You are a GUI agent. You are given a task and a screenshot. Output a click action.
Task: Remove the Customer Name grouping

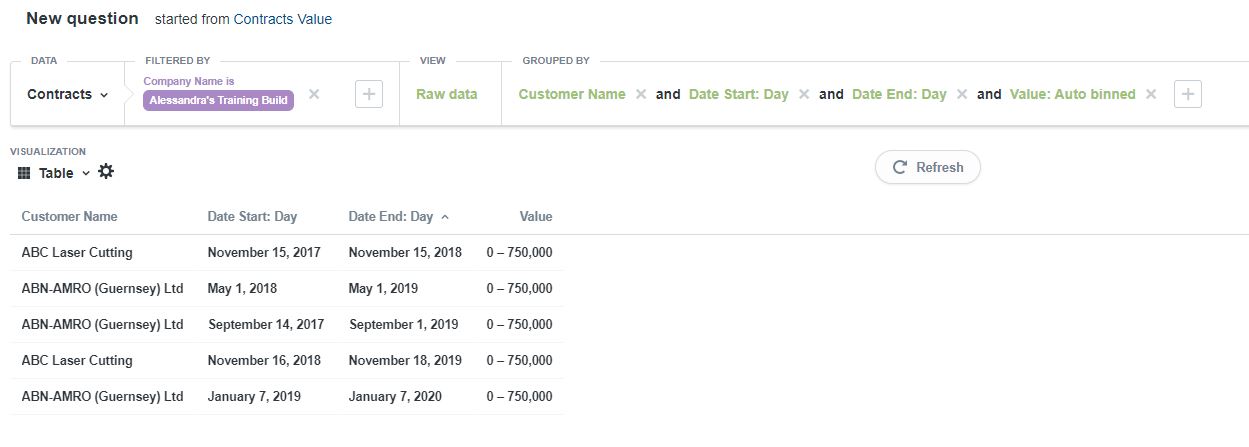click(641, 94)
